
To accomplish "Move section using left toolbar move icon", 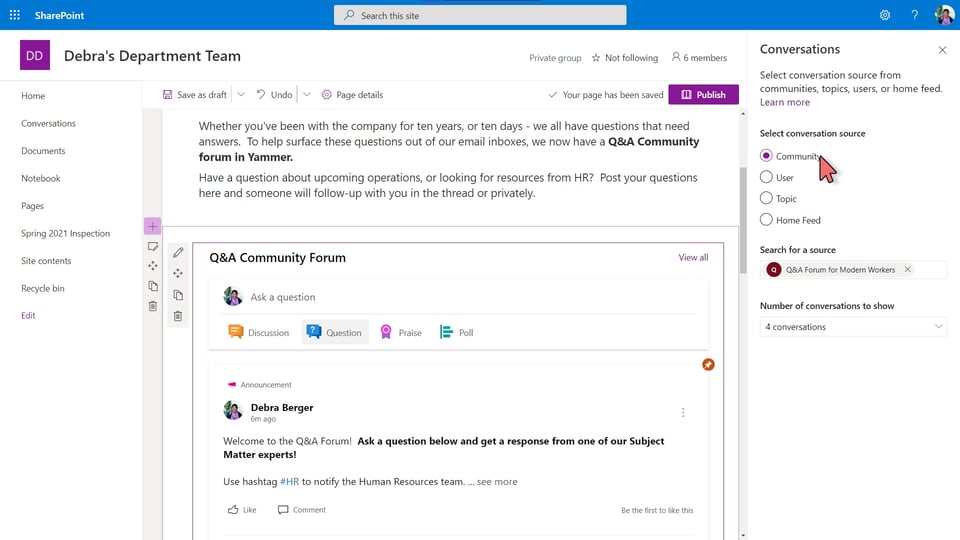I will (152, 266).
